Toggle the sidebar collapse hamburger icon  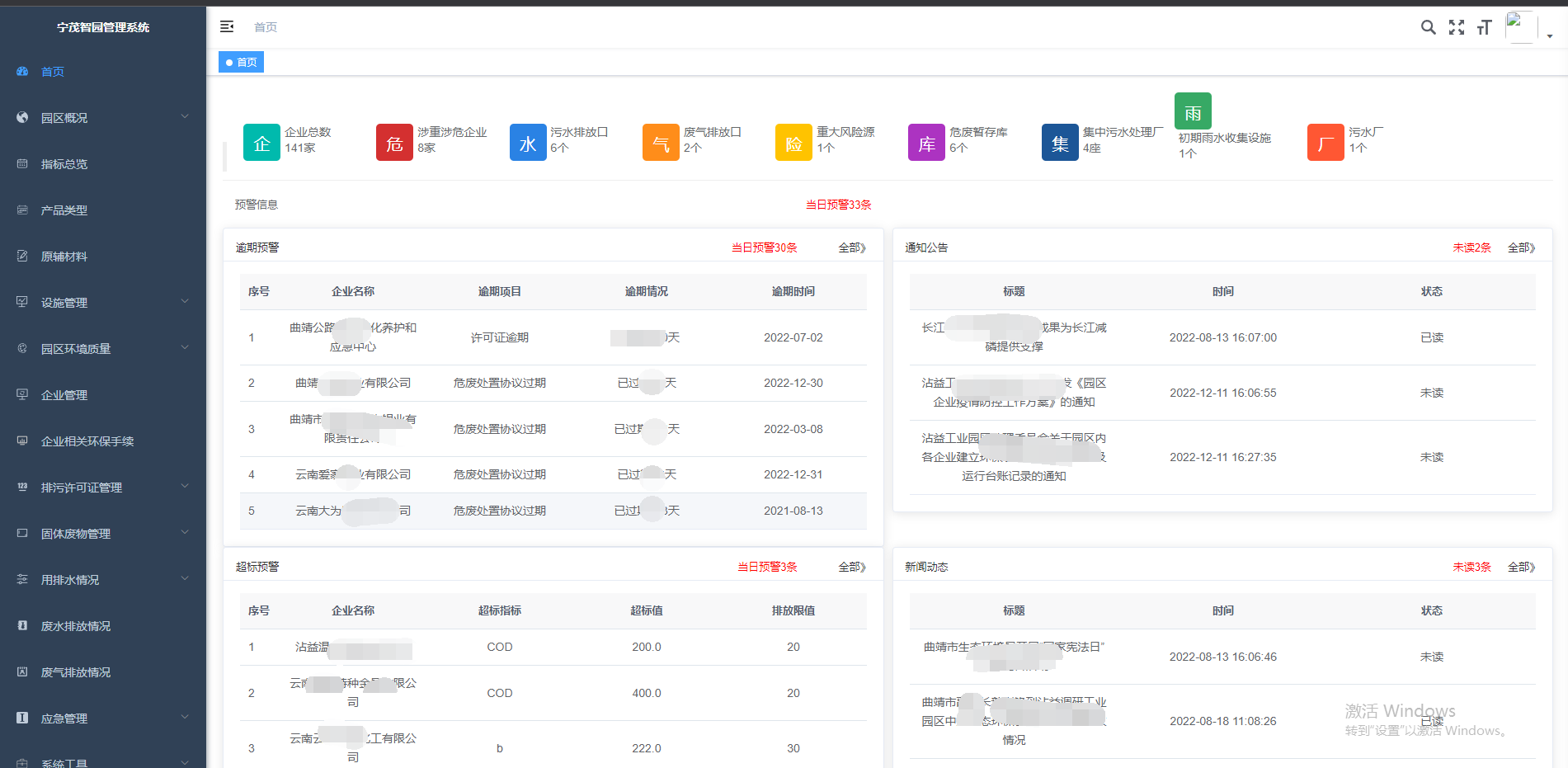pos(227,27)
